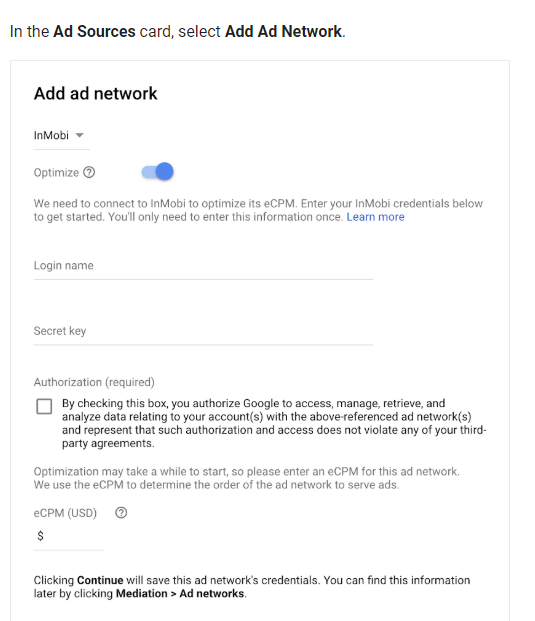
Task: Click bold Add Ad Network instruction text
Action: (283, 31)
